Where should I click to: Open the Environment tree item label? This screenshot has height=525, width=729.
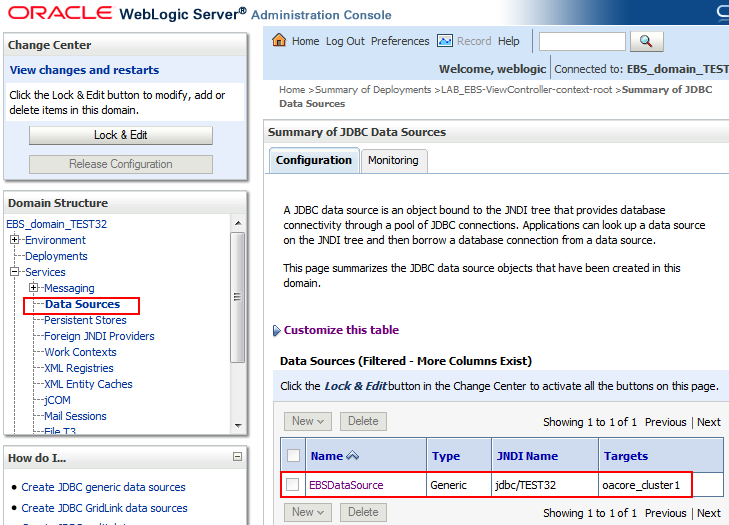(x=55, y=240)
